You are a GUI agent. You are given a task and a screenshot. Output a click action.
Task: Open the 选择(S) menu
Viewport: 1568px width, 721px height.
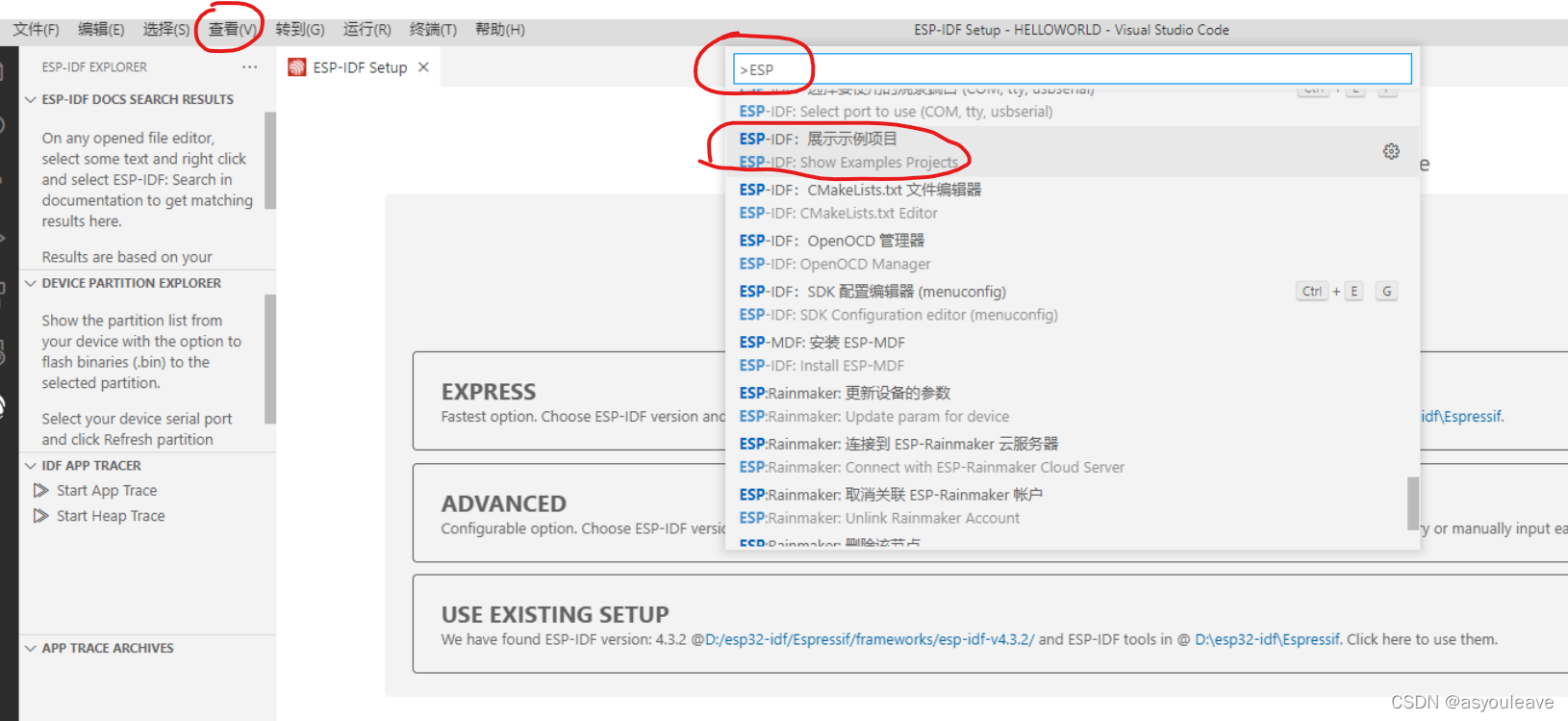tap(166, 30)
